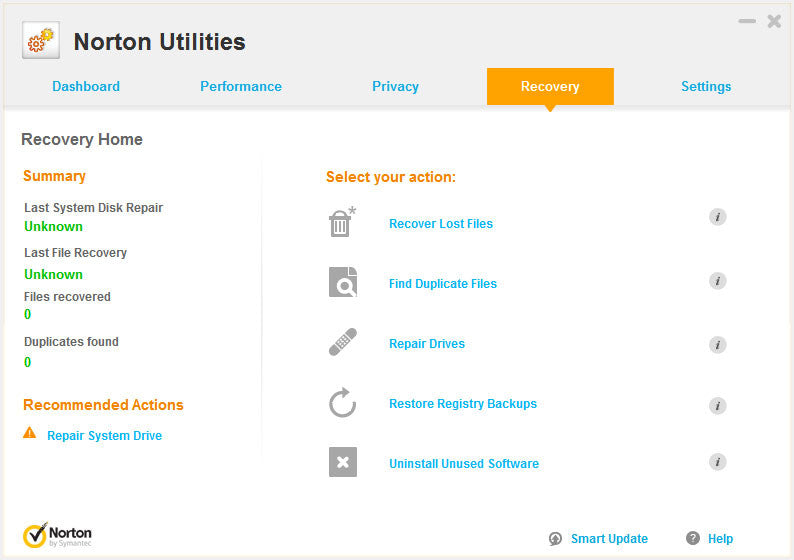This screenshot has width=794, height=560.
Task: View info for Restore Registry Backups
Action: tap(717, 405)
